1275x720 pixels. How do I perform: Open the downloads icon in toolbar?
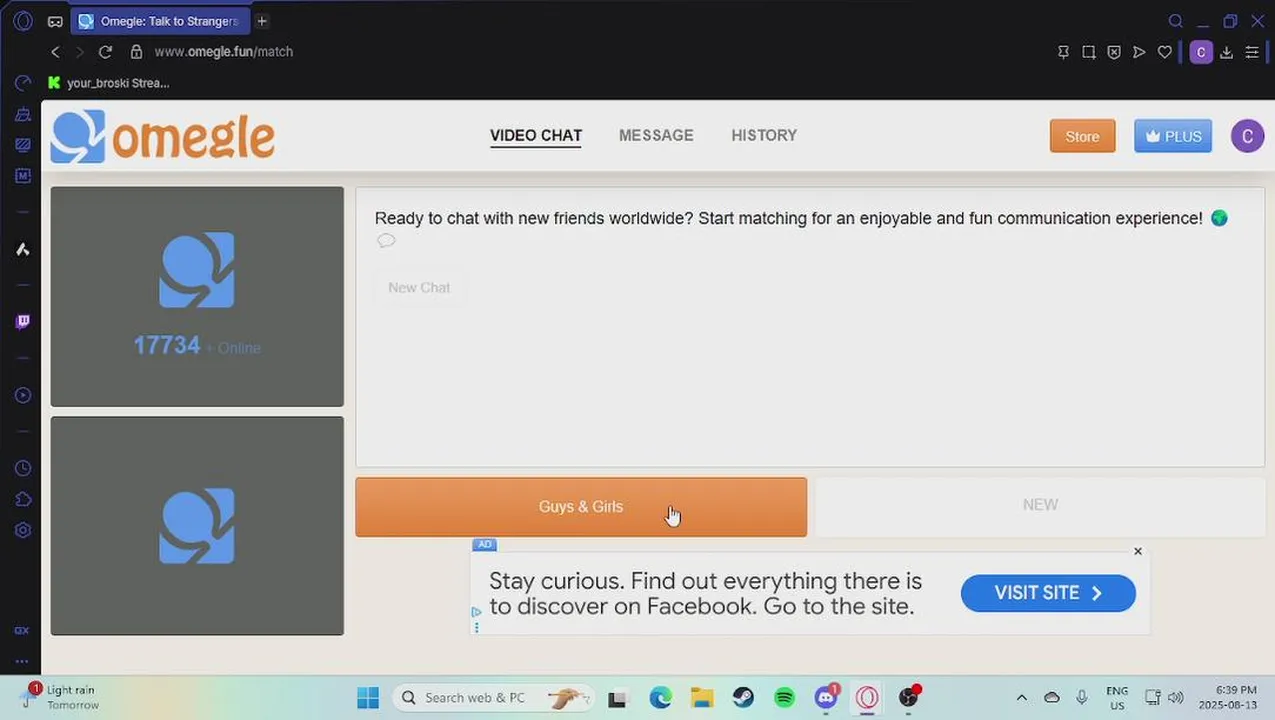[x=1227, y=52]
